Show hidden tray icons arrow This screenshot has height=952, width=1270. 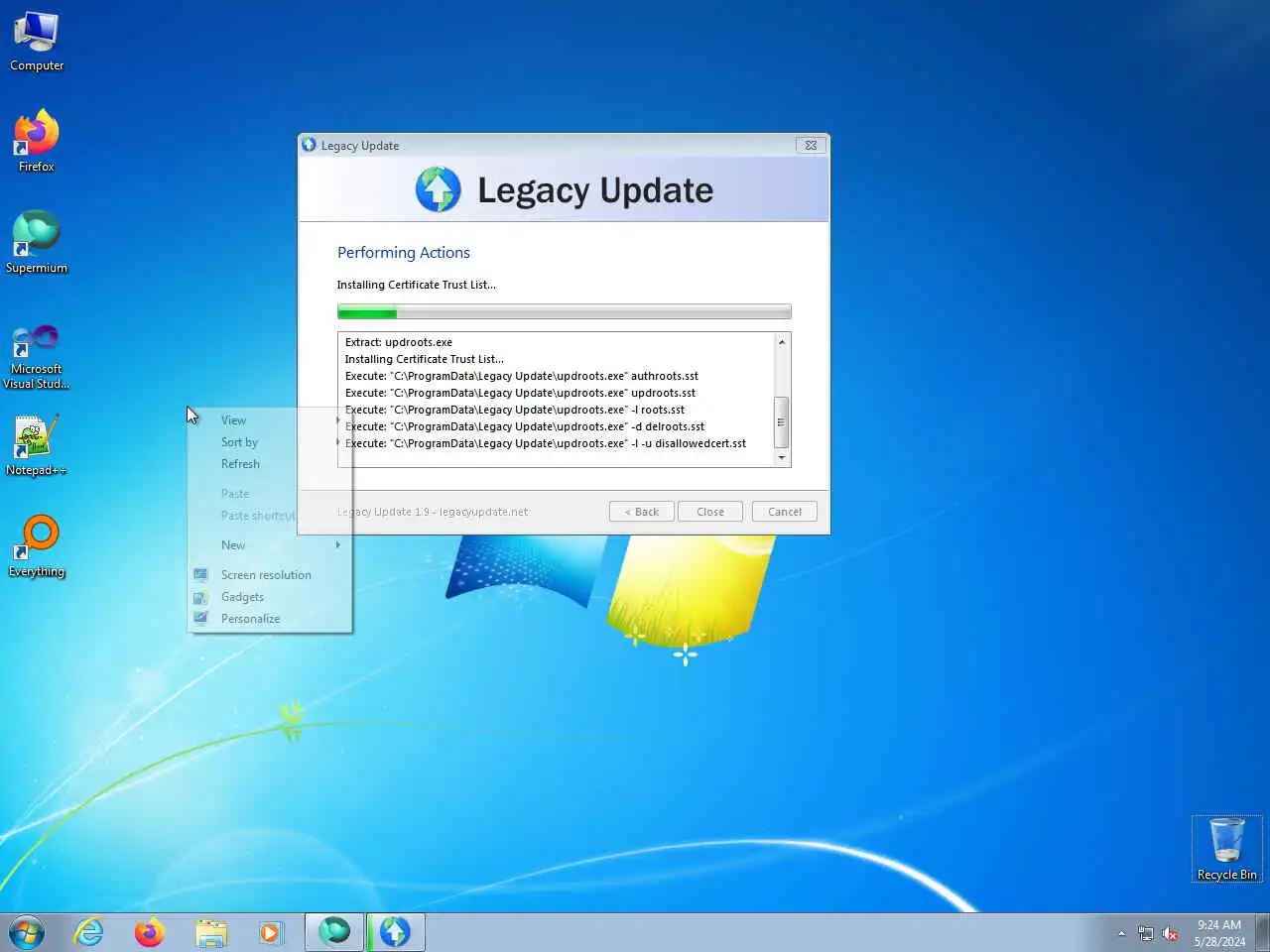click(x=1122, y=933)
